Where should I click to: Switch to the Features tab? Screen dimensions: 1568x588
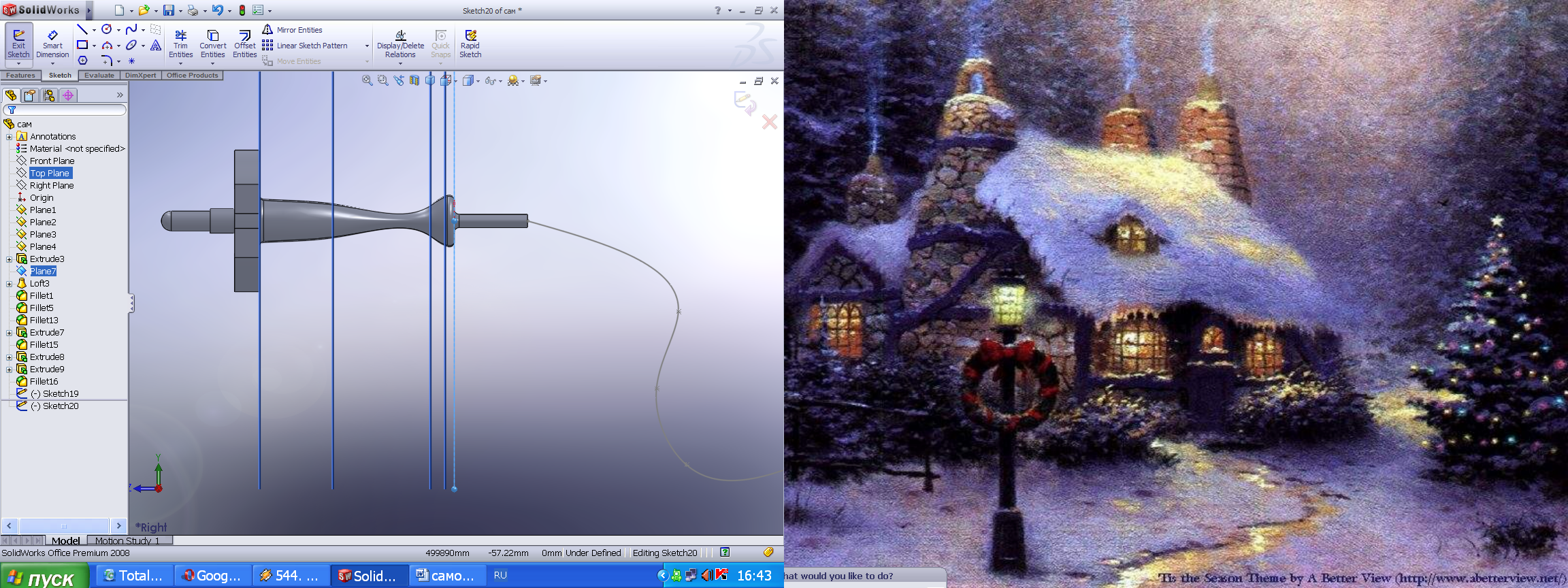pos(20,76)
